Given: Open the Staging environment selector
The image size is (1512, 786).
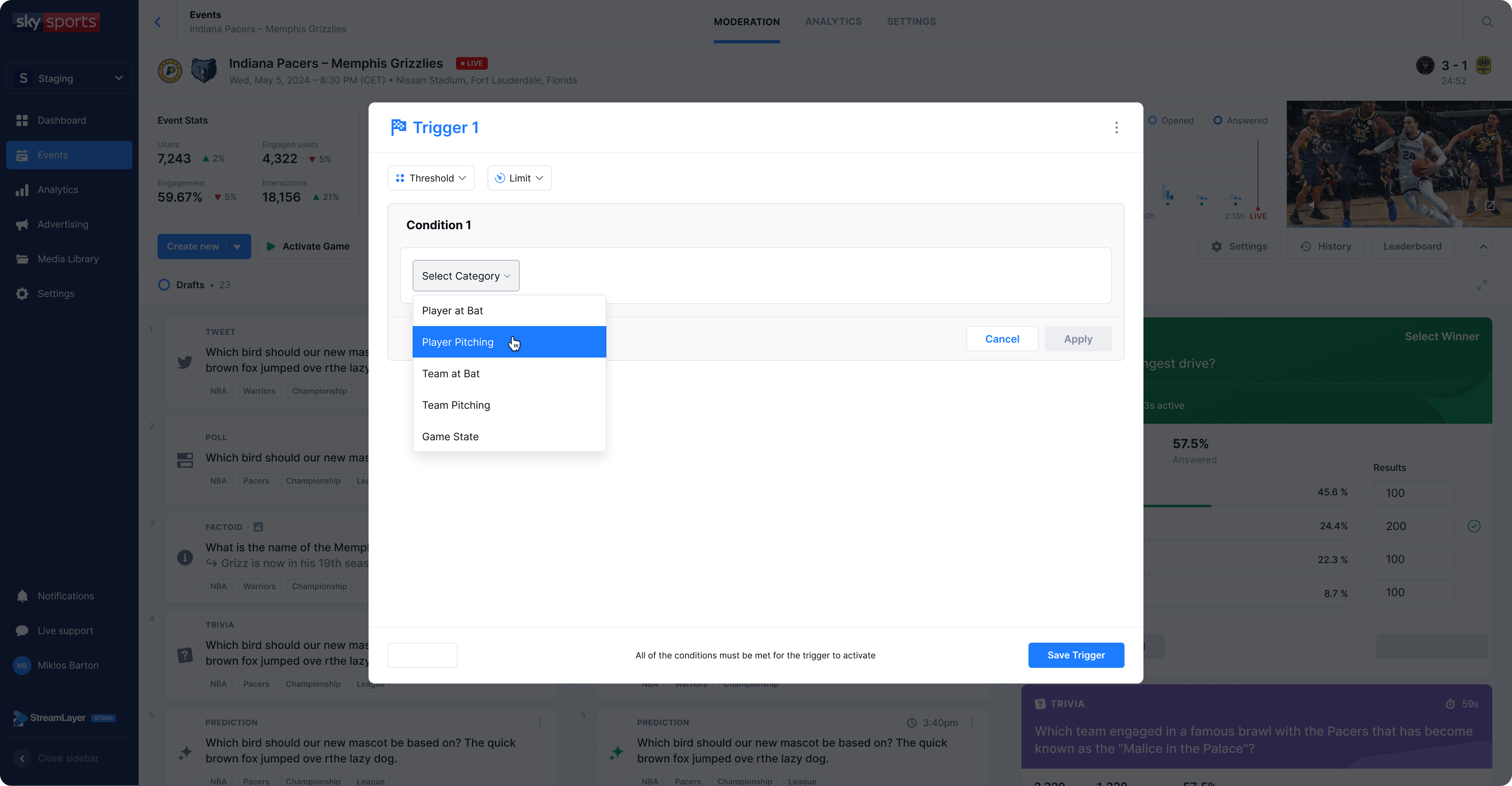Looking at the screenshot, I should click(x=69, y=78).
